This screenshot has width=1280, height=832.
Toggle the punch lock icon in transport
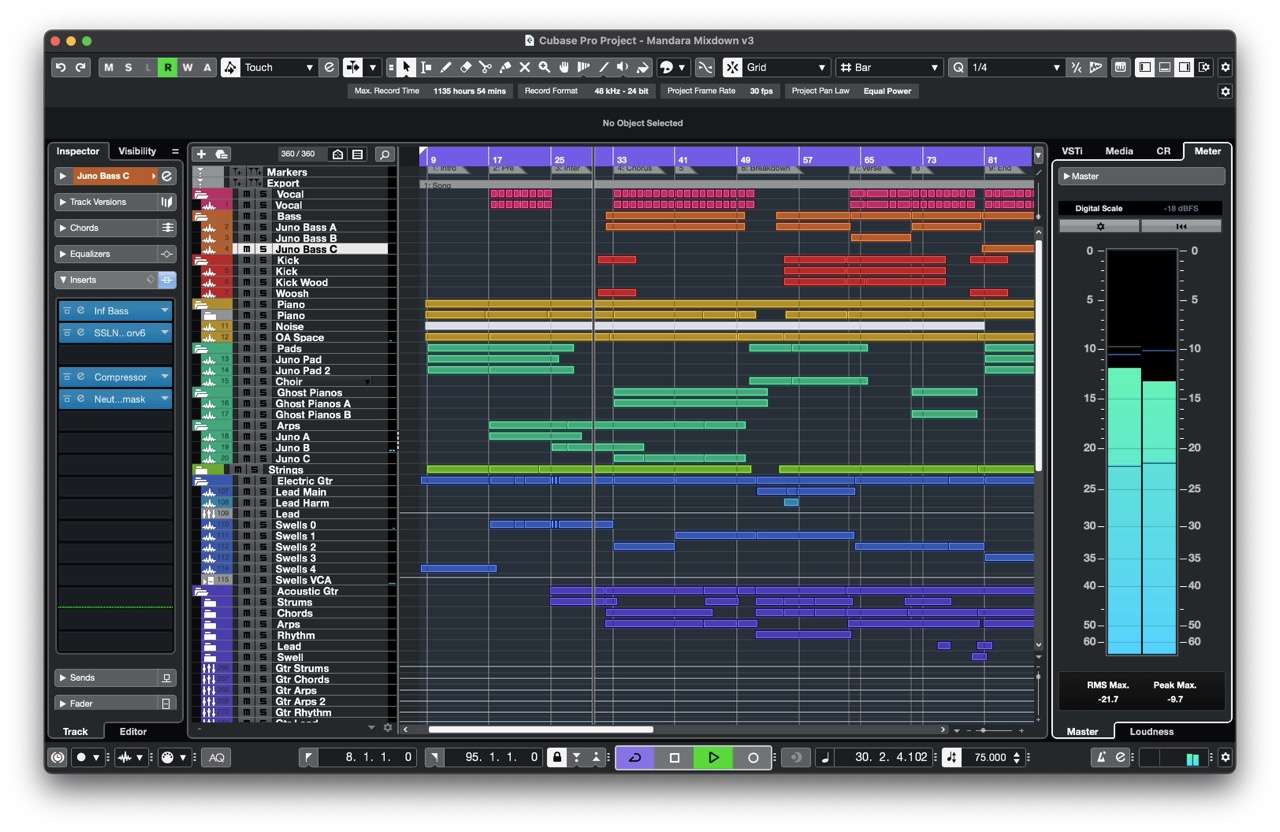(x=557, y=758)
